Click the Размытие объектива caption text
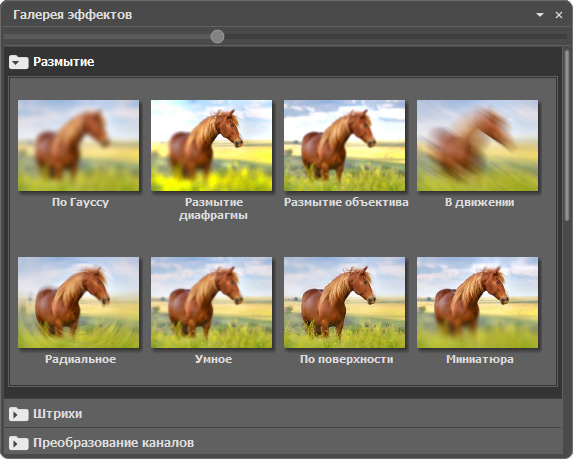 346,202
